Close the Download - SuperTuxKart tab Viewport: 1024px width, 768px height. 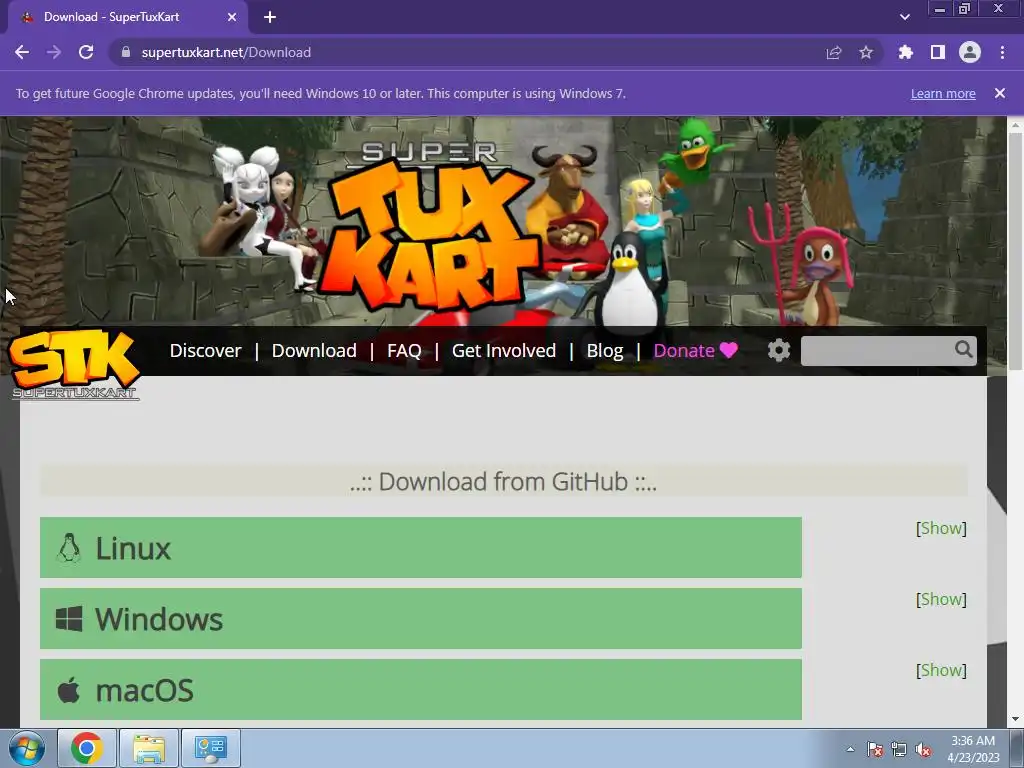click(232, 17)
